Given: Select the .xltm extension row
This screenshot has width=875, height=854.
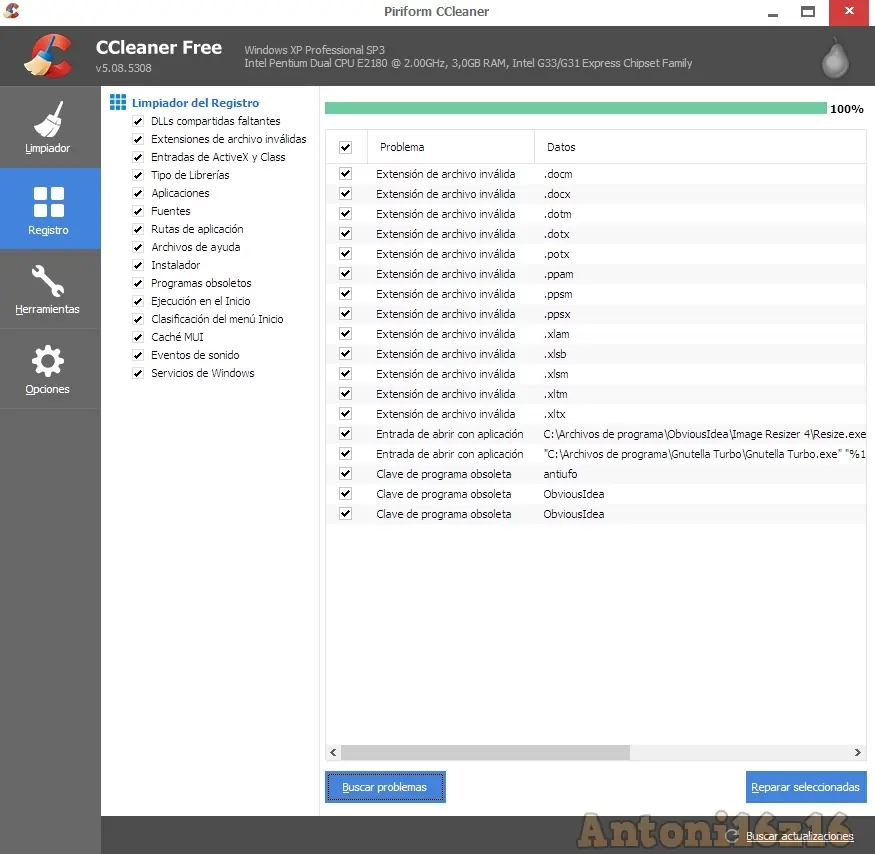Looking at the screenshot, I should pos(596,394).
